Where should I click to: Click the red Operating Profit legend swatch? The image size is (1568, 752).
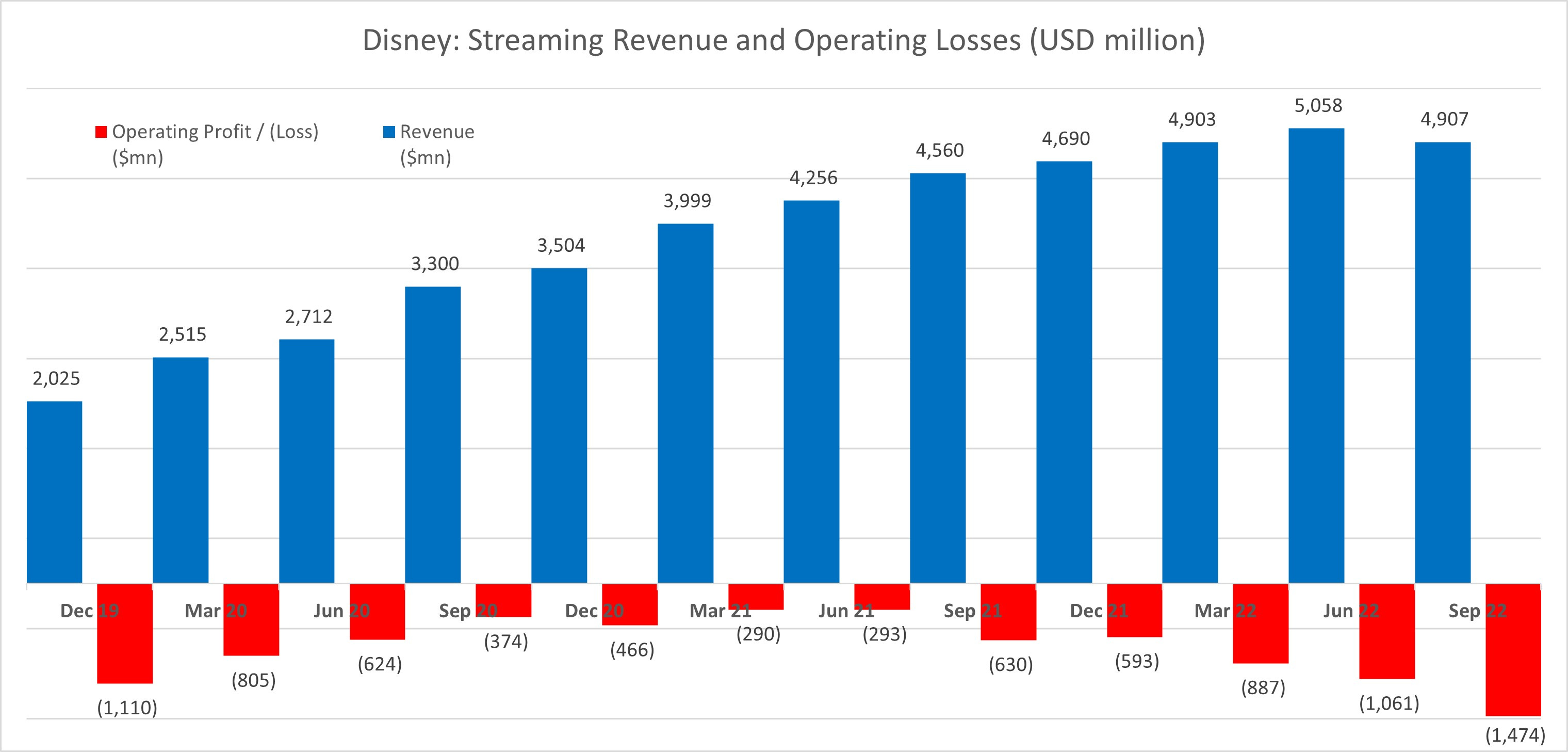pyautogui.click(x=101, y=132)
